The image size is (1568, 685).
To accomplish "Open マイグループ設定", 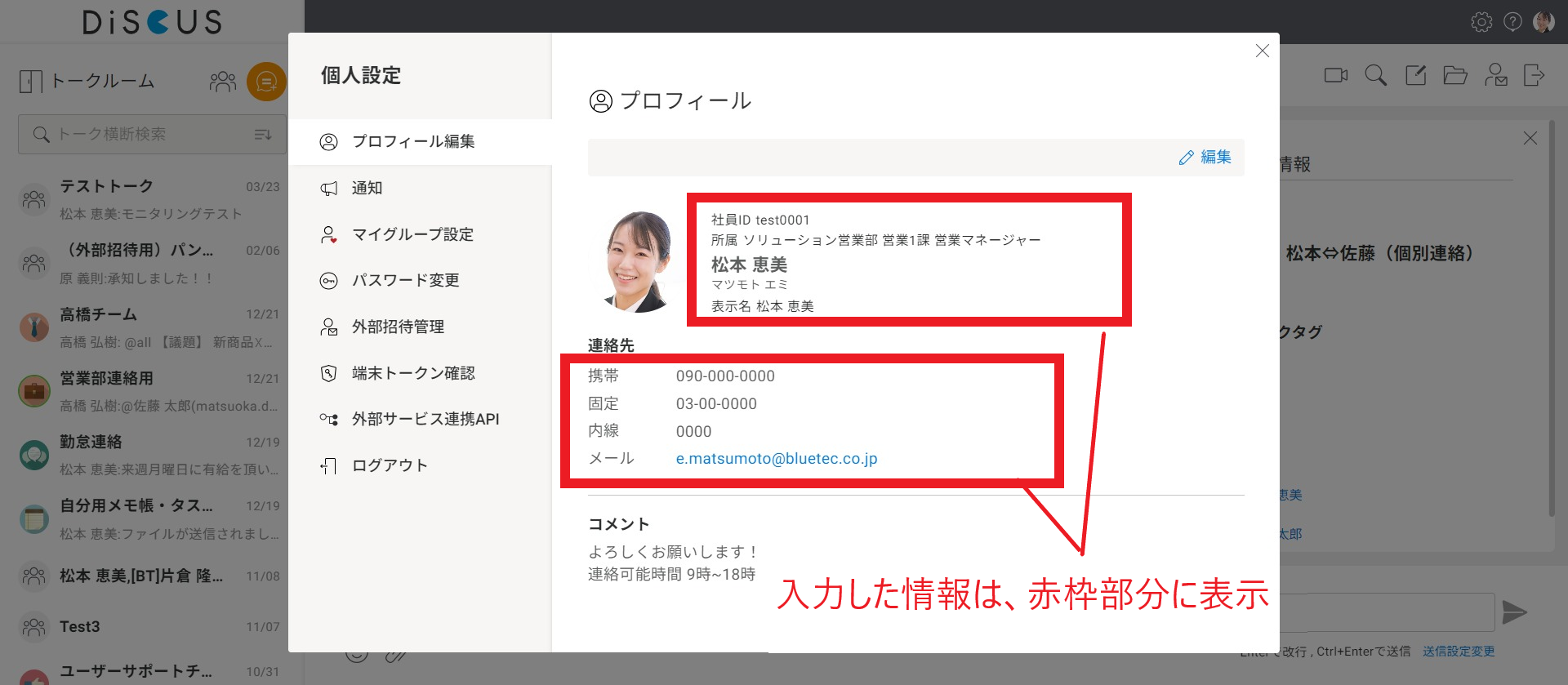I will (420, 234).
